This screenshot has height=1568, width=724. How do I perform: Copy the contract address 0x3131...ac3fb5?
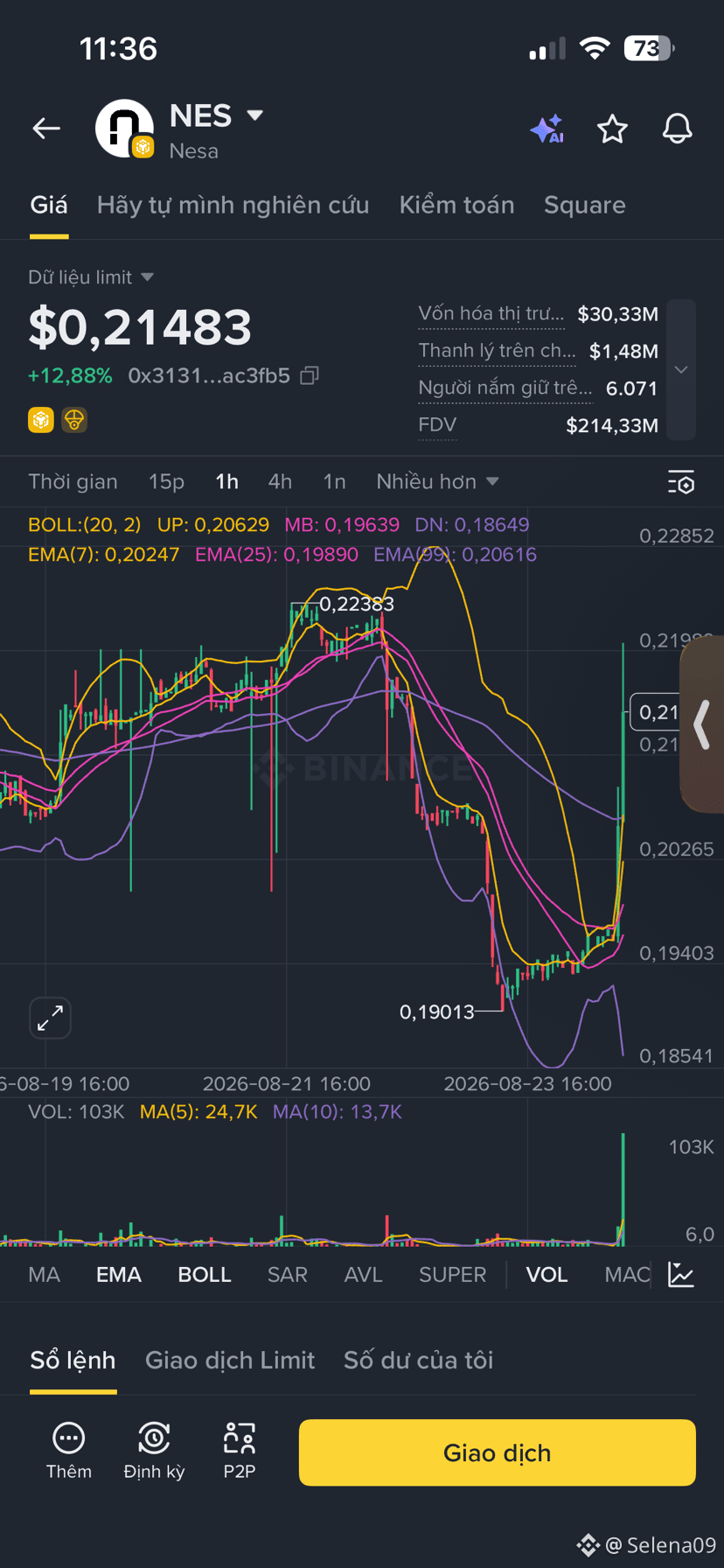point(310,376)
